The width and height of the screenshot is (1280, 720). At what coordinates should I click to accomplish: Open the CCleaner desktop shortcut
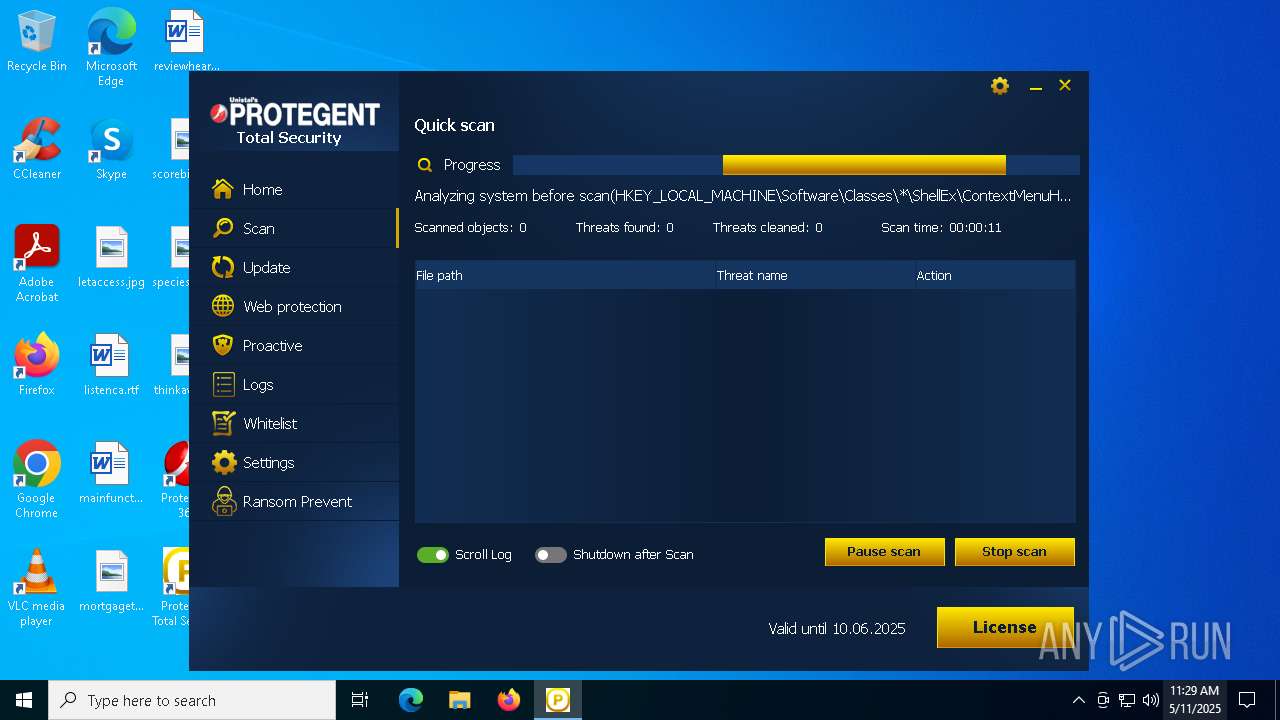37,150
